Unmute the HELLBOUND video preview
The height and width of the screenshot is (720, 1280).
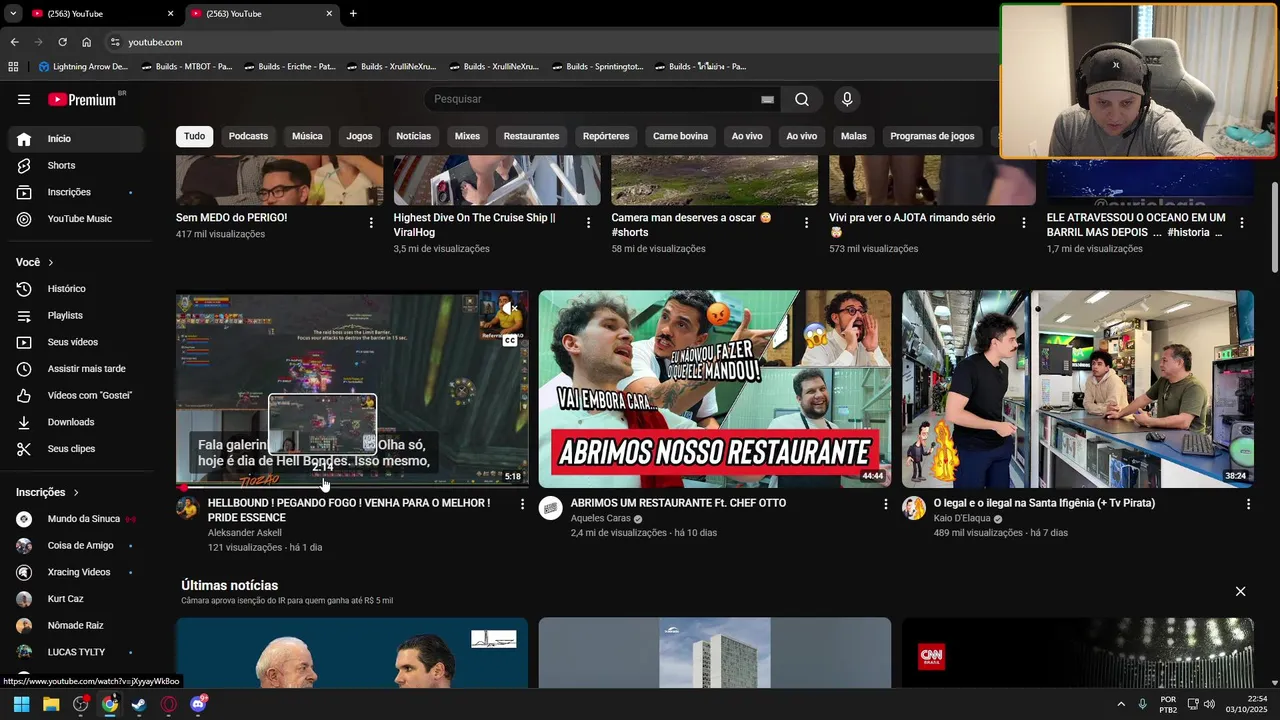point(510,308)
